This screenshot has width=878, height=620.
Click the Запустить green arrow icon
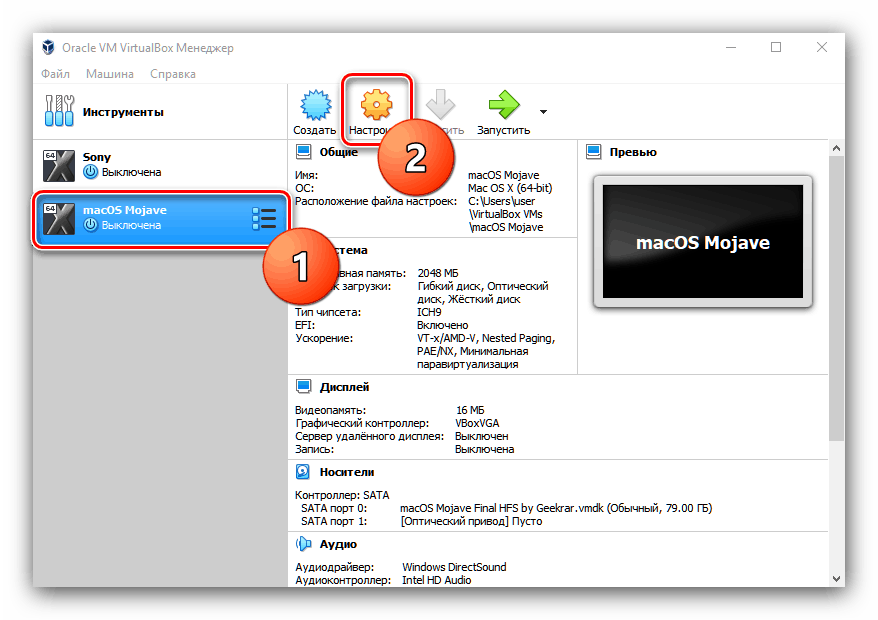504,104
